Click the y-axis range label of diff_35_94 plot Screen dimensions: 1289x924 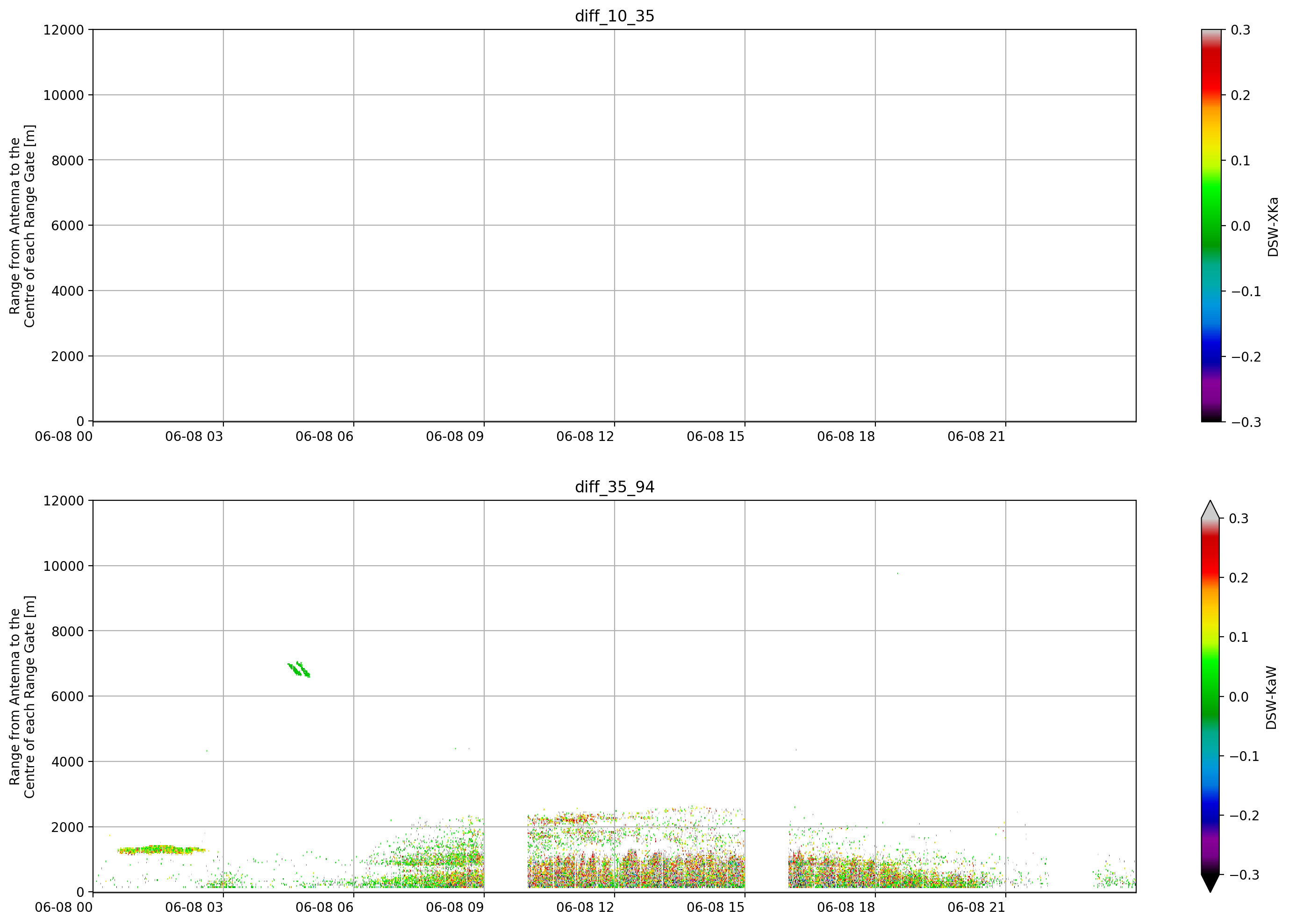(22, 696)
